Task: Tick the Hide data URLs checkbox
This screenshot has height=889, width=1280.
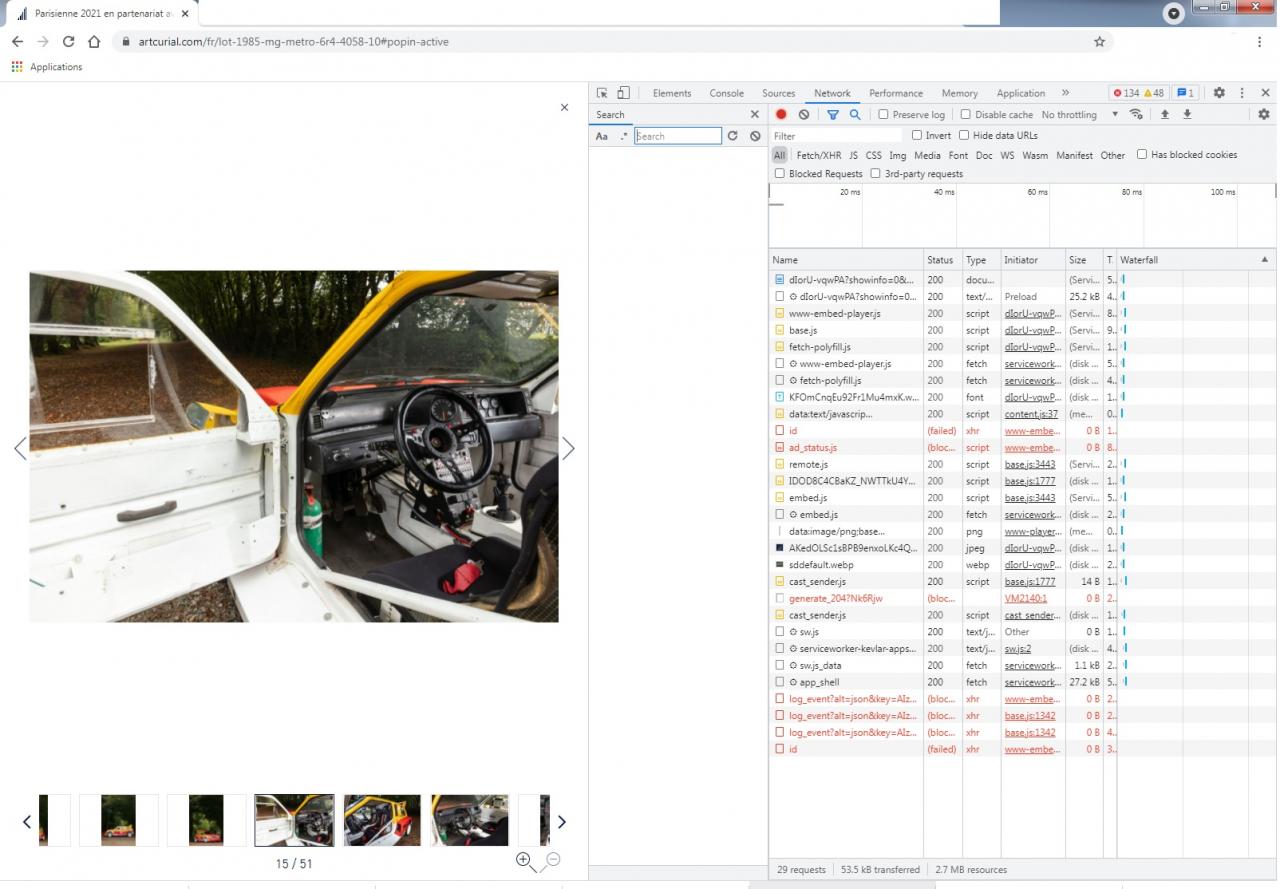Action: (964, 136)
